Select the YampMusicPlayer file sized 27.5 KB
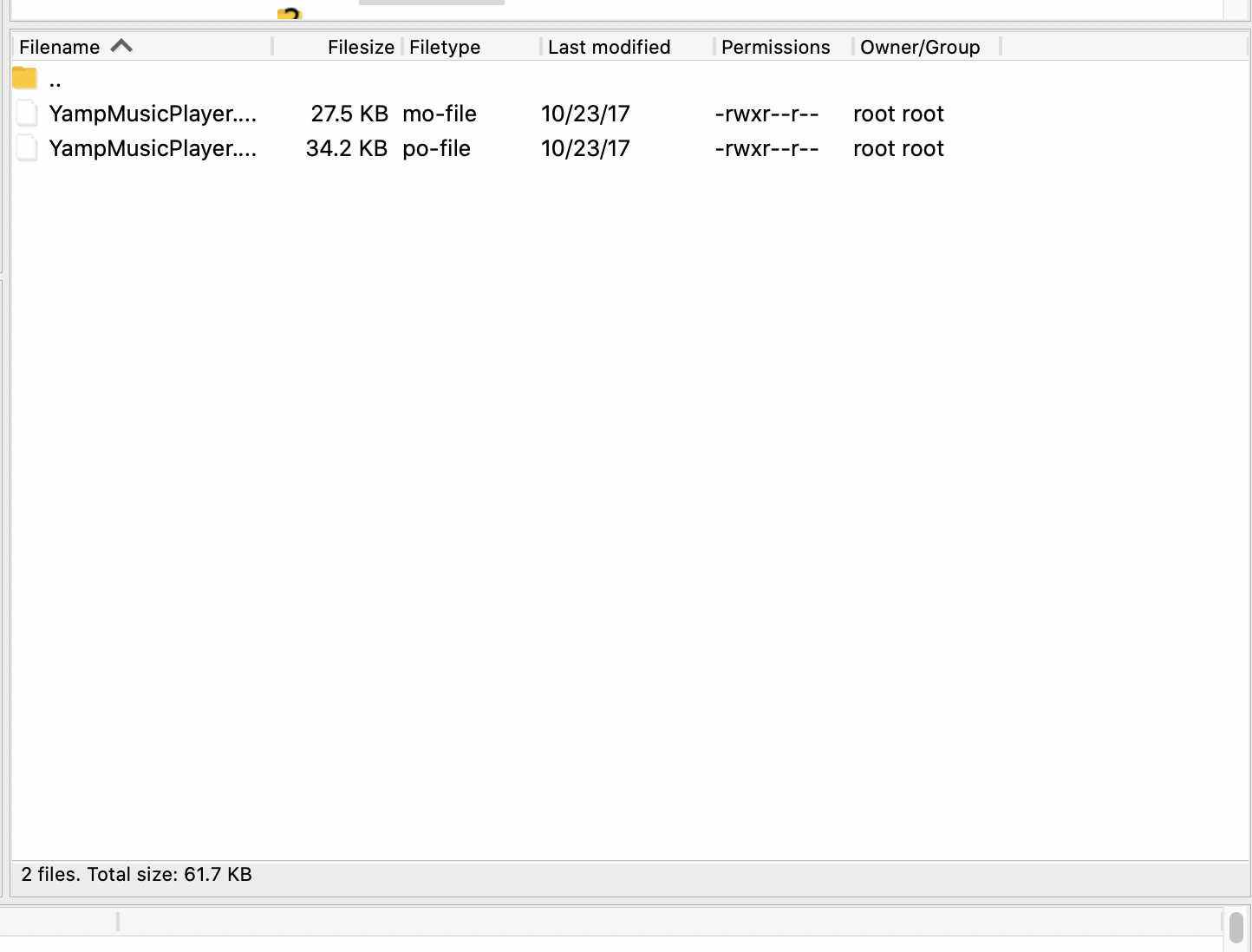Viewport: 1252px width, 952px height. click(x=153, y=114)
